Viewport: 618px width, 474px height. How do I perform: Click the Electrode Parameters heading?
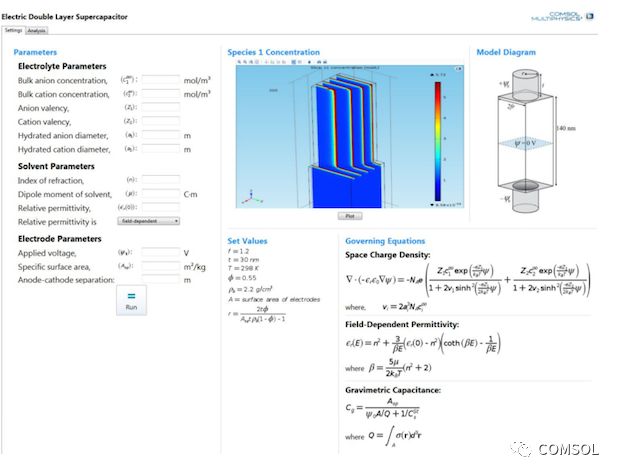60,239
